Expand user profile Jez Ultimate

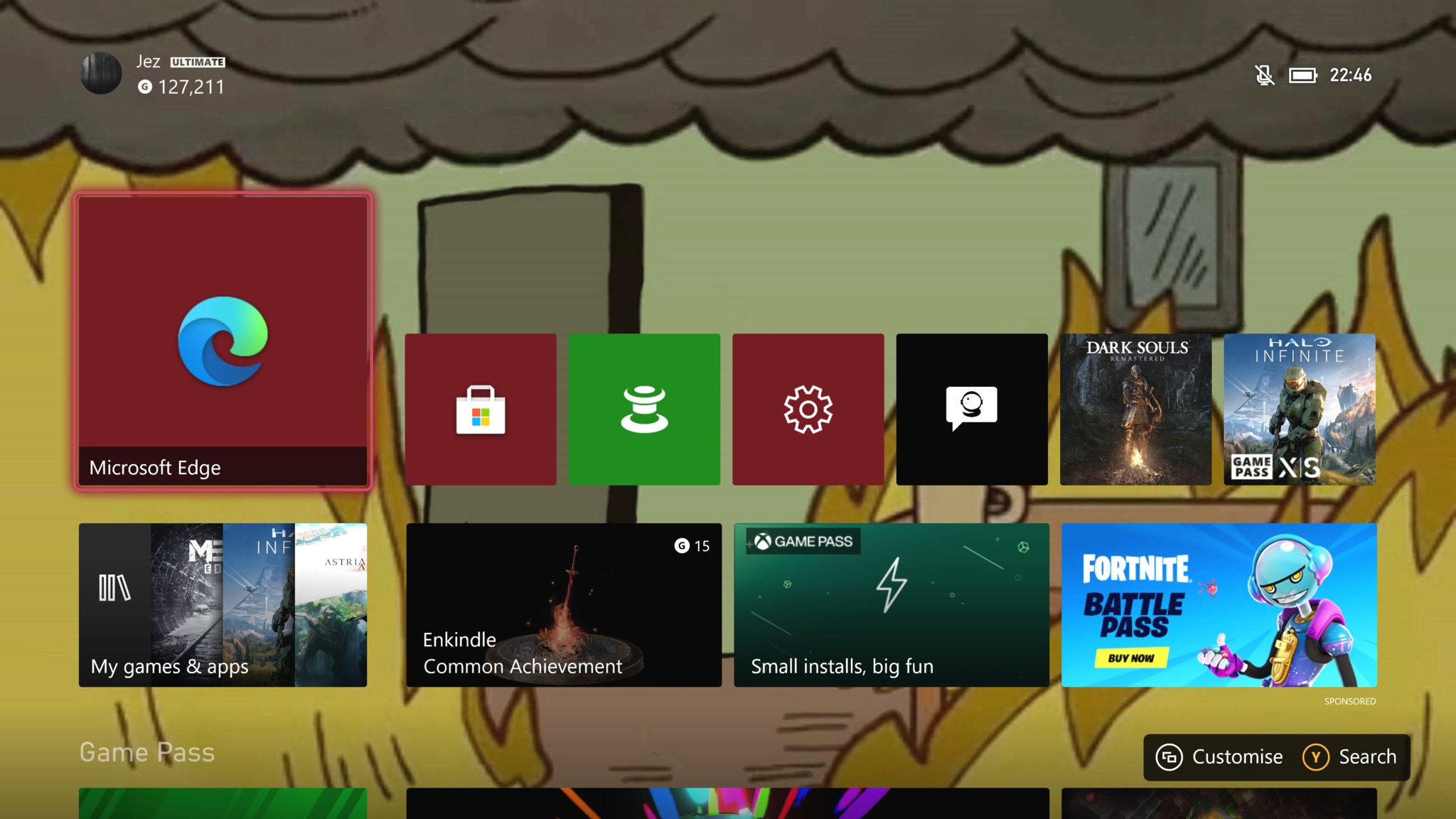(155, 74)
